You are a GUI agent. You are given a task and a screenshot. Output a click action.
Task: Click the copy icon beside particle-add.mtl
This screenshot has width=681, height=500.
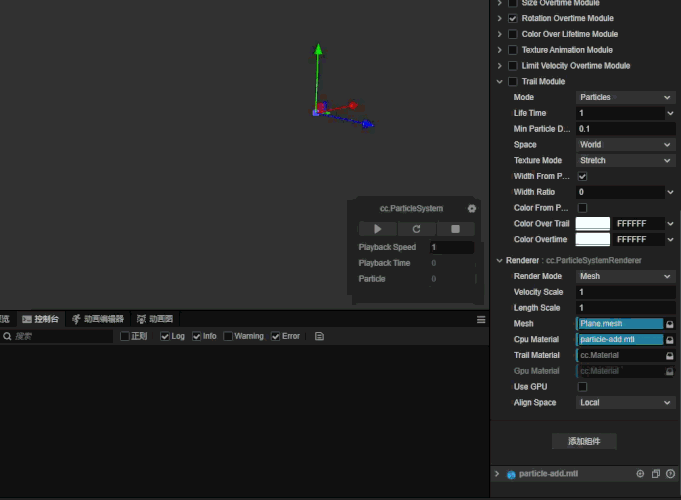656,474
